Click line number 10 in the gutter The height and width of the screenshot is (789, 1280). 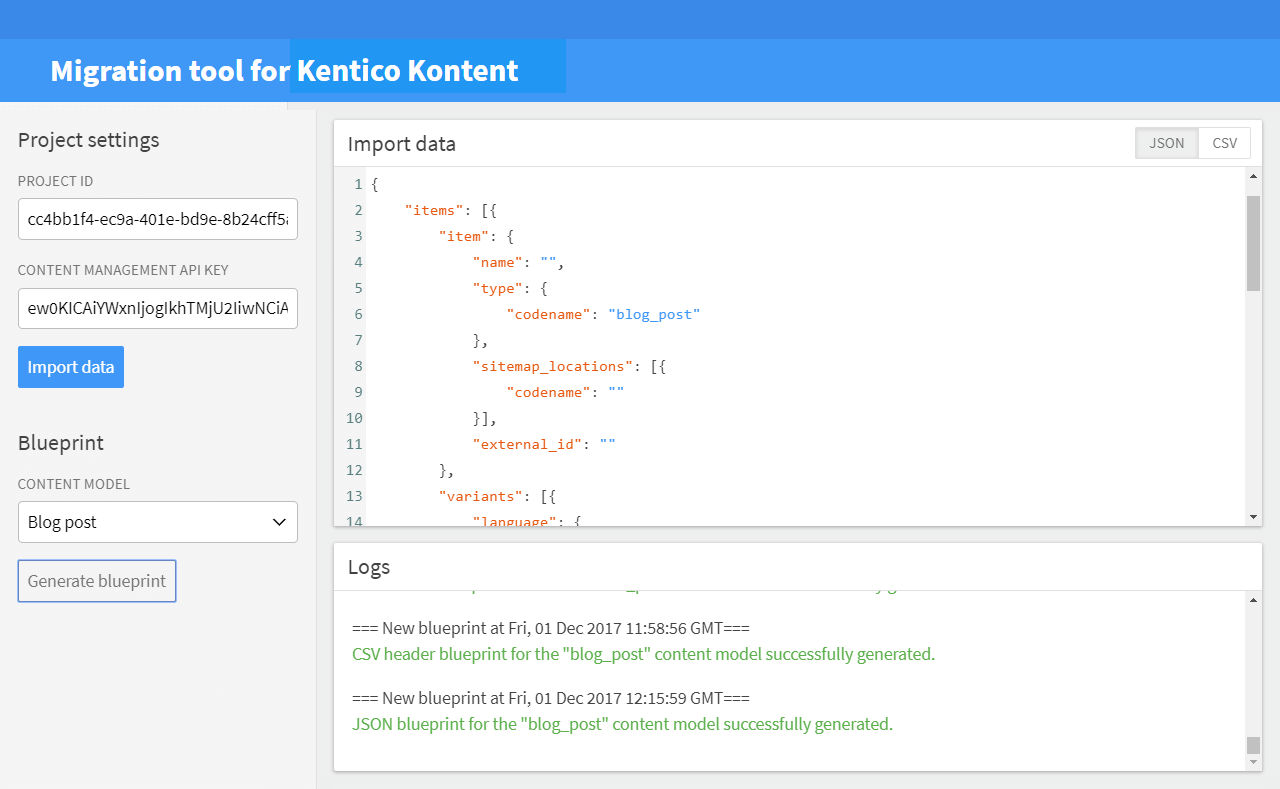click(x=354, y=418)
